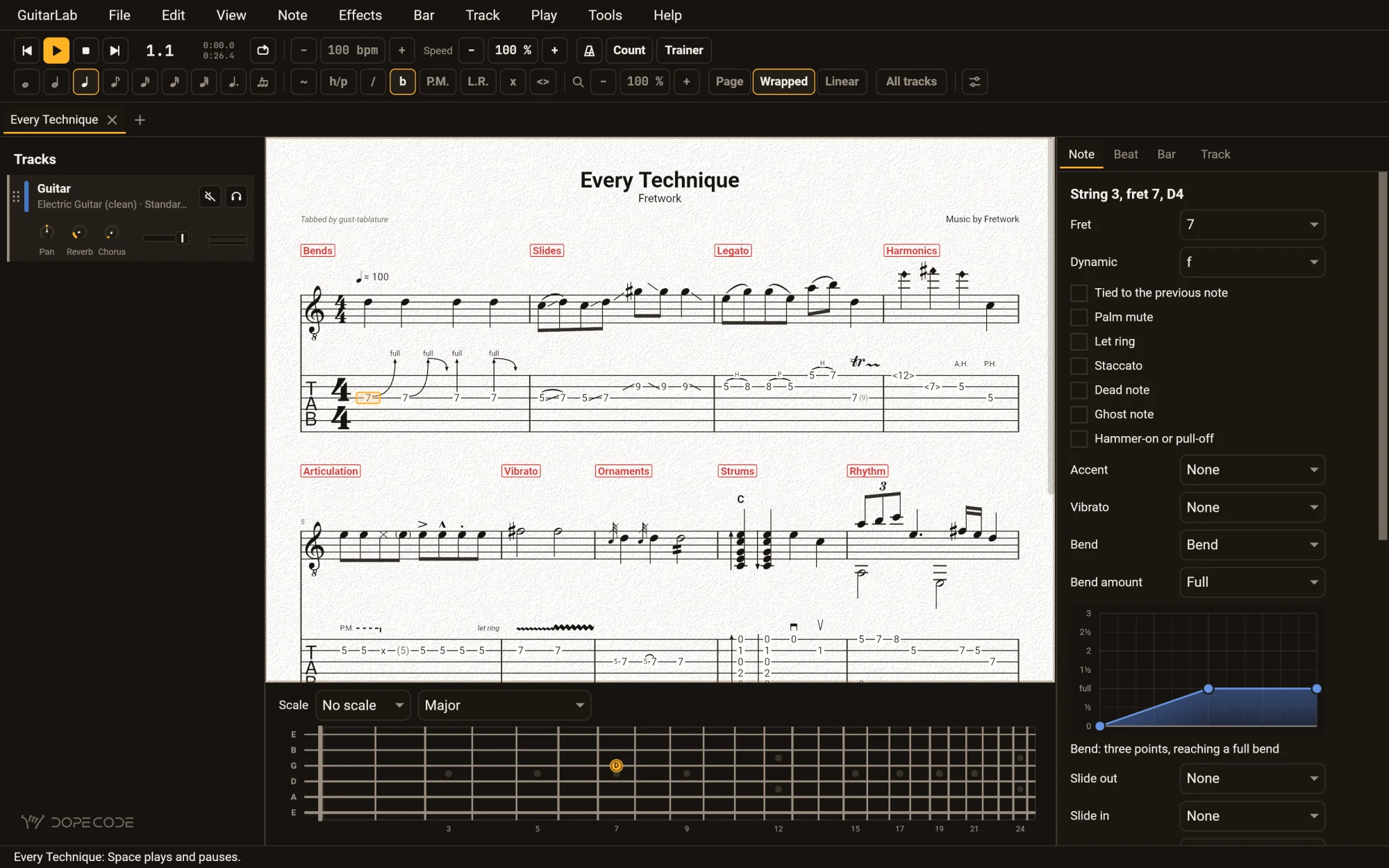Open the No scale dropdown

(x=363, y=706)
